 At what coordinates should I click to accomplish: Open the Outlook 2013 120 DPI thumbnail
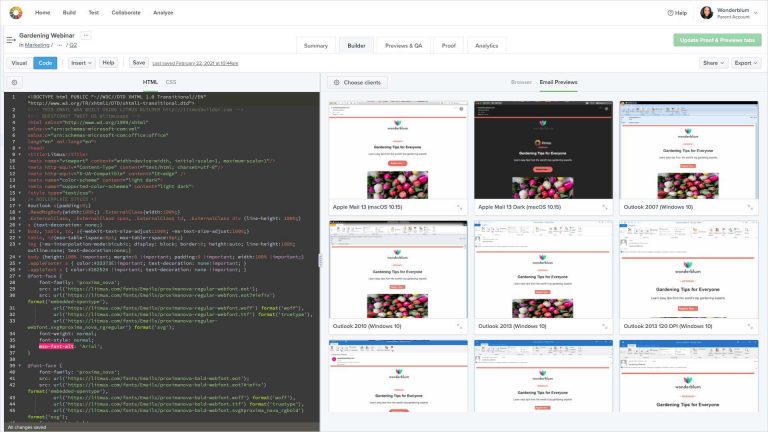click(689, 269)
